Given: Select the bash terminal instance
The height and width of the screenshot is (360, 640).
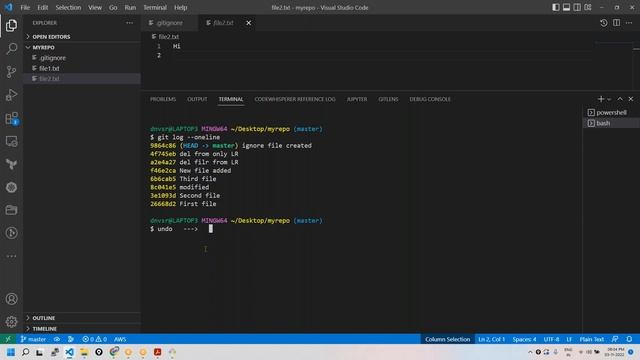Looking at the screenshot, I should (611, 123).
